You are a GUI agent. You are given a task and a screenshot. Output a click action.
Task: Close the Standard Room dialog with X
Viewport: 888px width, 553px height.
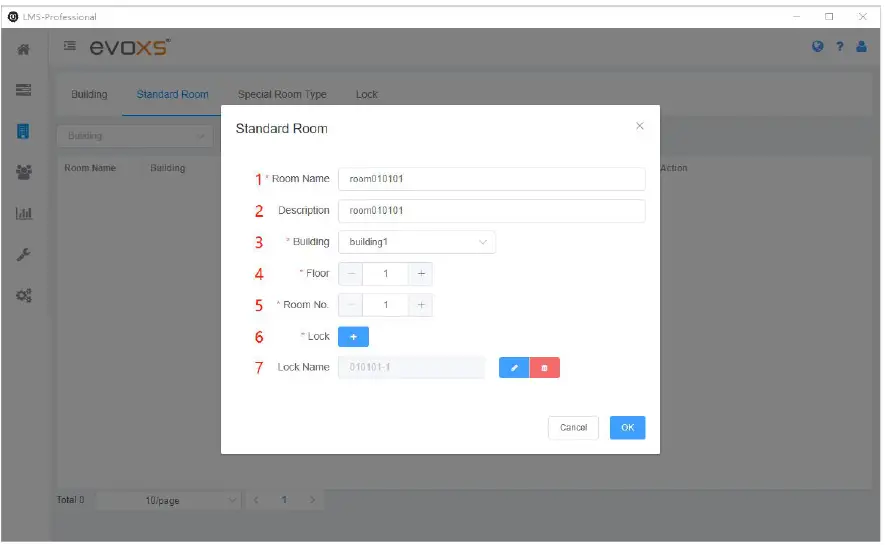(639, 126)
